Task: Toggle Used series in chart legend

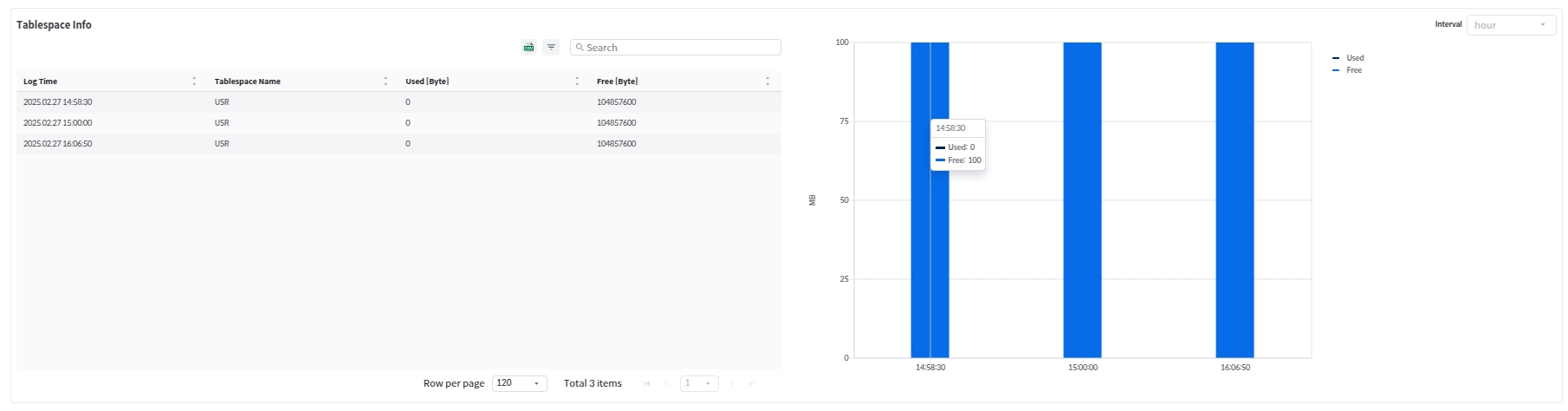Action: pos(1354,58)
